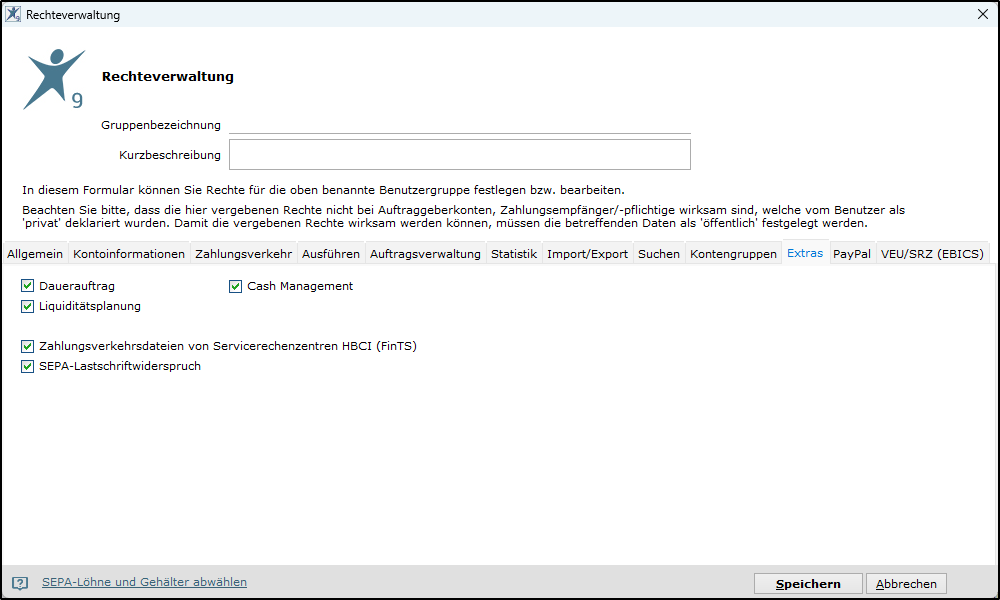The width and height of the screenshot is (1000, 600).
Task: Click the Speichern button
Action: [x=808, y=583]
